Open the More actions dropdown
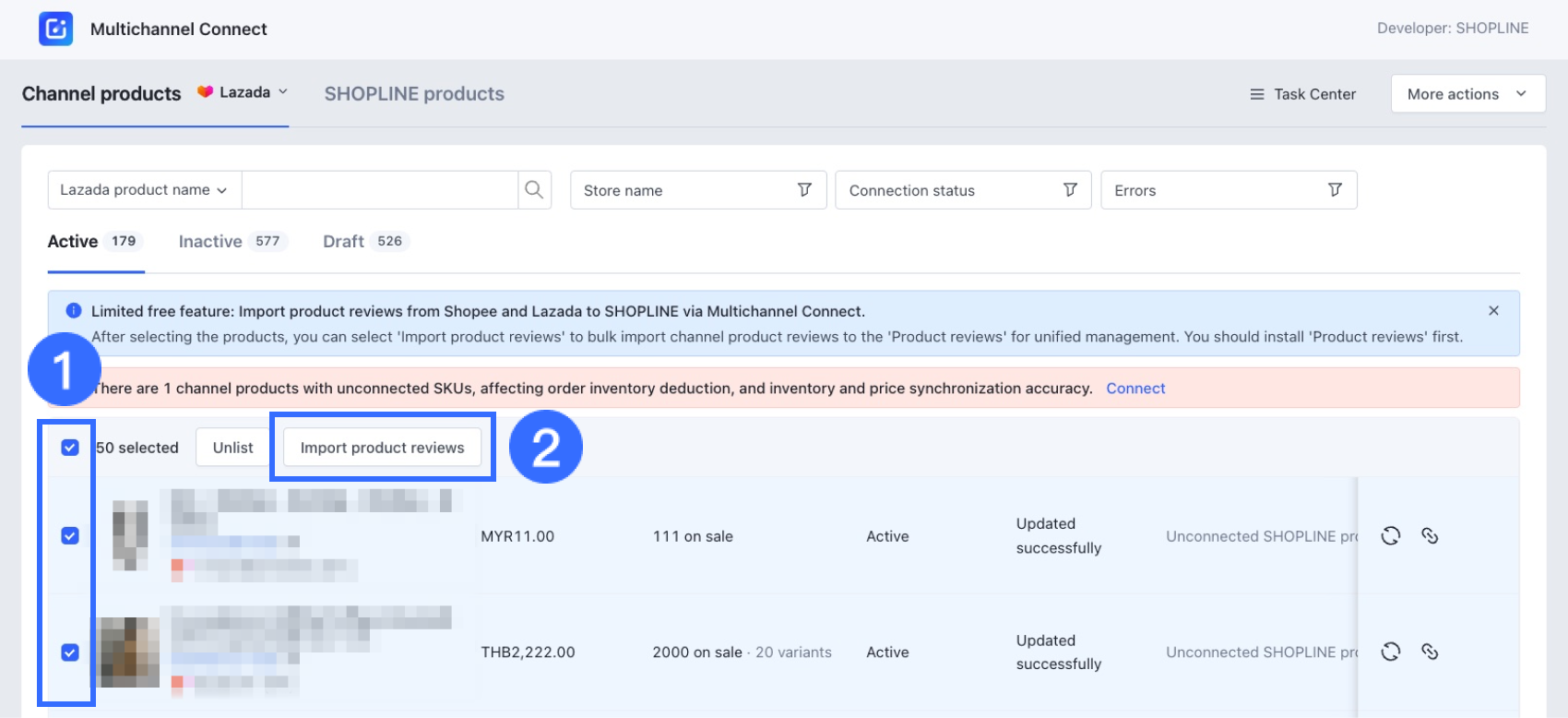Viewport: 1568px width, 718px height. [x=1467, y=94]
